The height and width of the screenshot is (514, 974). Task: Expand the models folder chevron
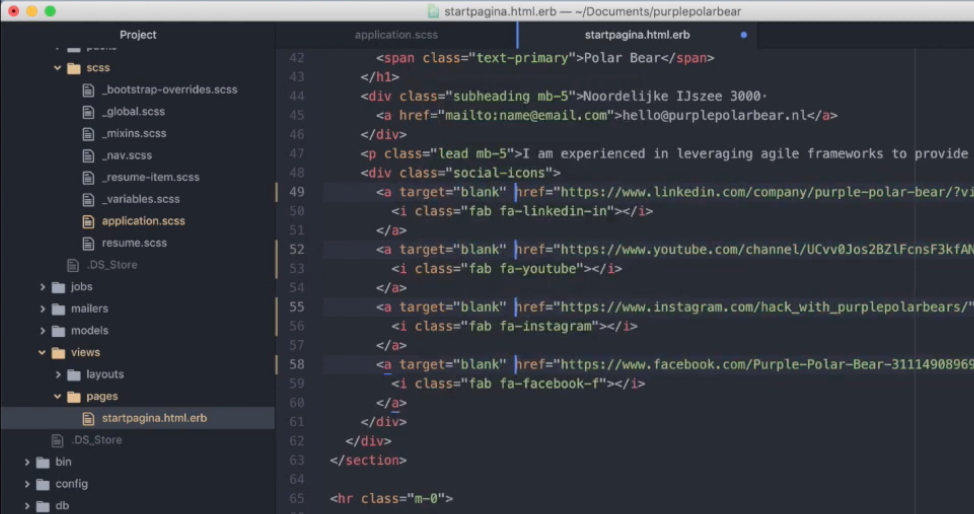pyautogui.click(x=42, y=331)
